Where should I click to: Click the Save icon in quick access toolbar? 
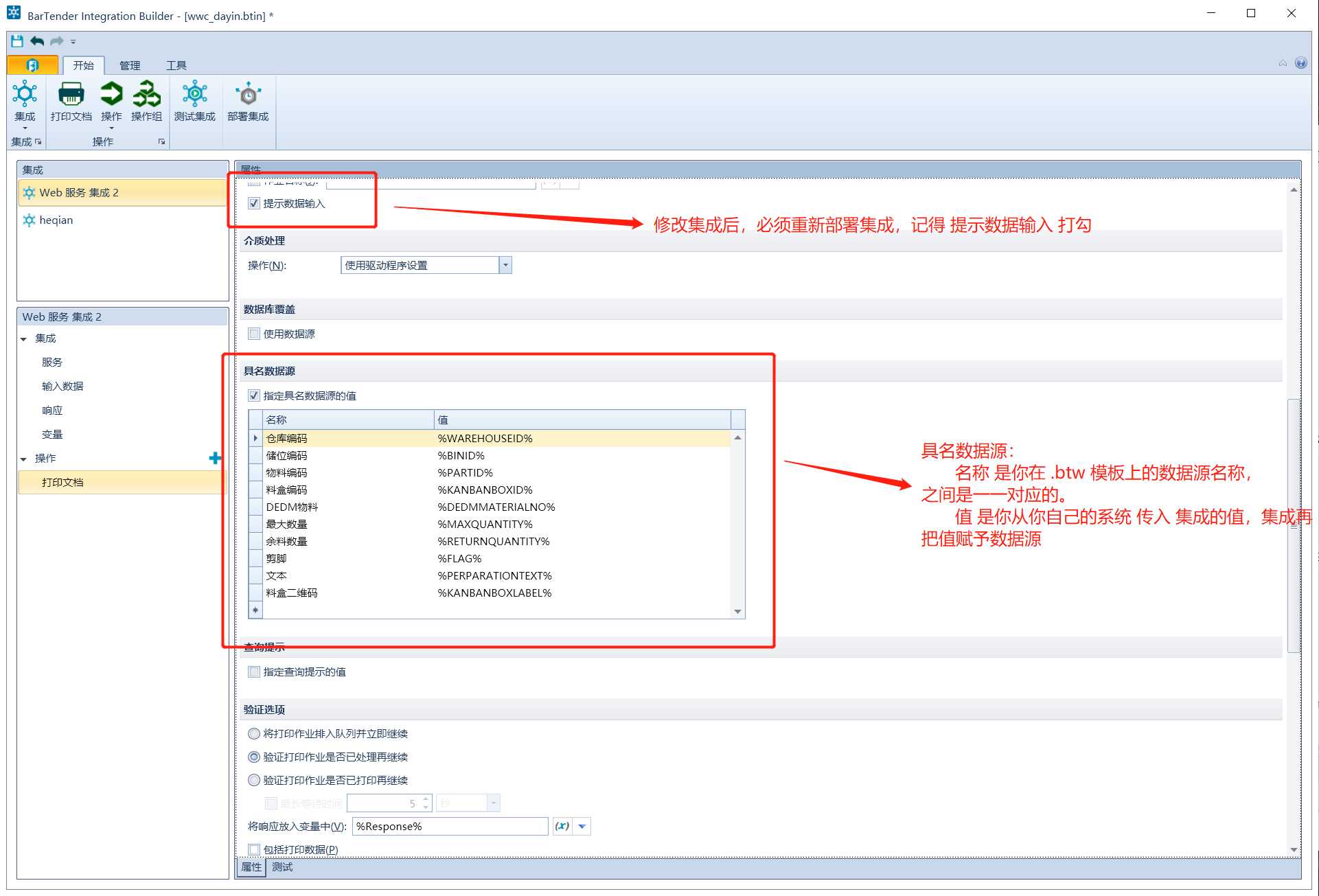pos(17,41)
